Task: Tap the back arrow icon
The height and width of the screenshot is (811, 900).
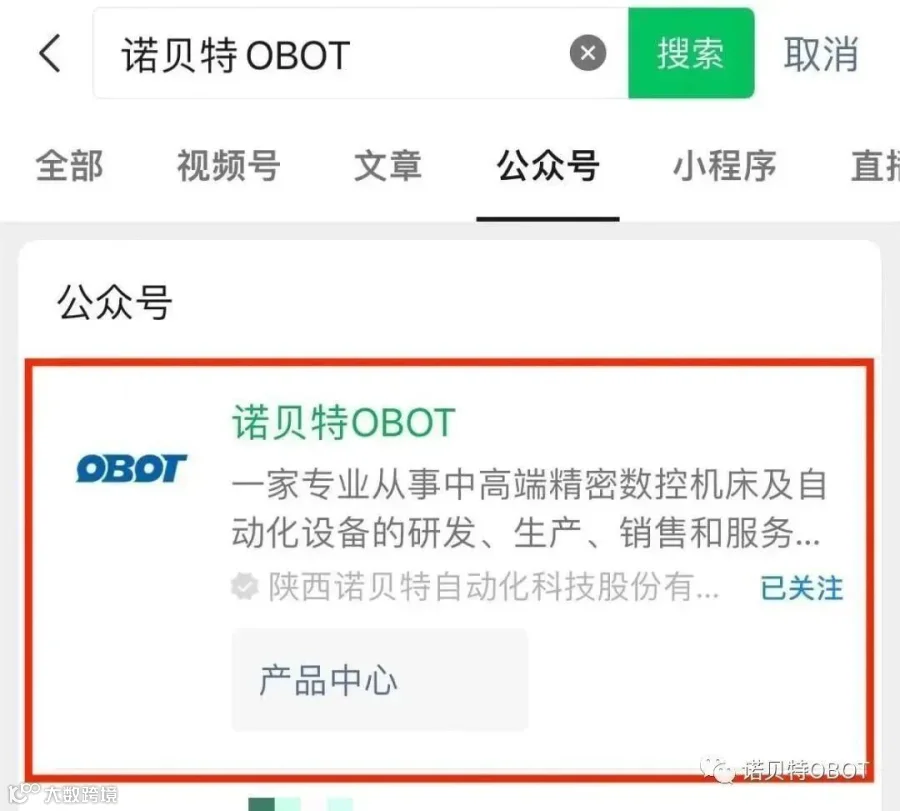Action: [50, 53]
